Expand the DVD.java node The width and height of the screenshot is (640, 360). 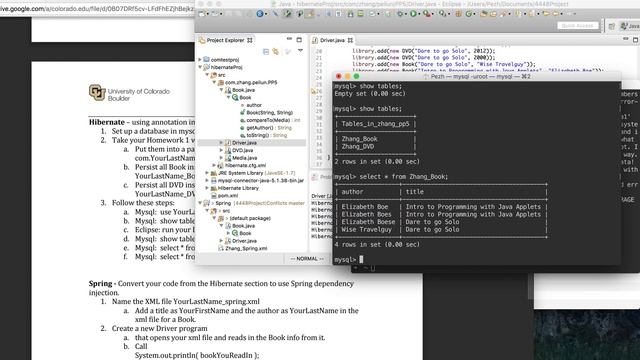pos(222,150)
